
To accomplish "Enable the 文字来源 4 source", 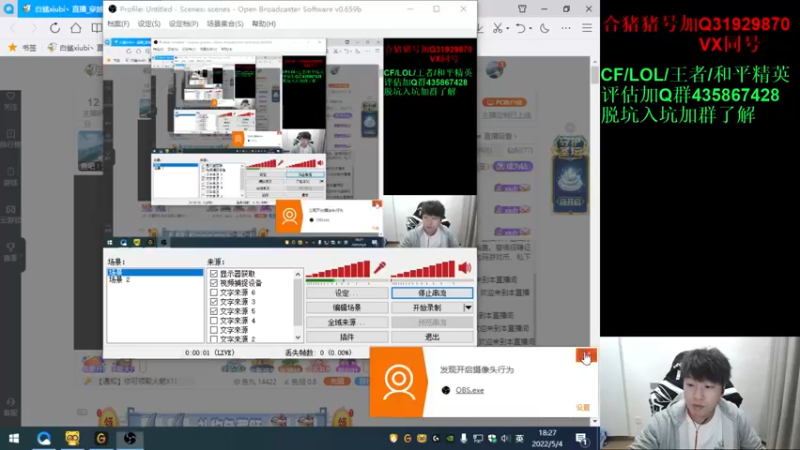I will click(x=214, y=320).
